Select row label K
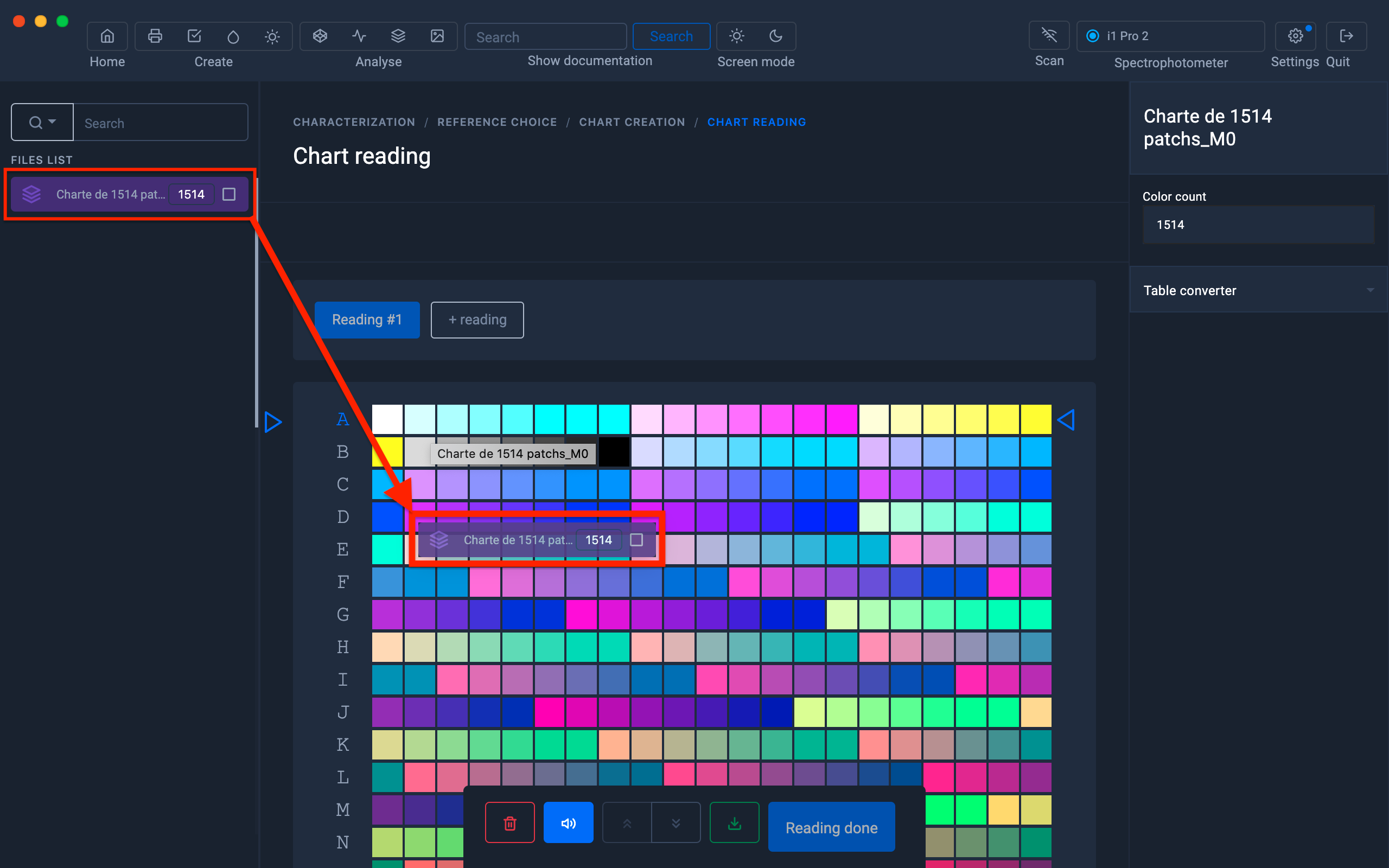The image size is (1389, 868). coord(343,744)
